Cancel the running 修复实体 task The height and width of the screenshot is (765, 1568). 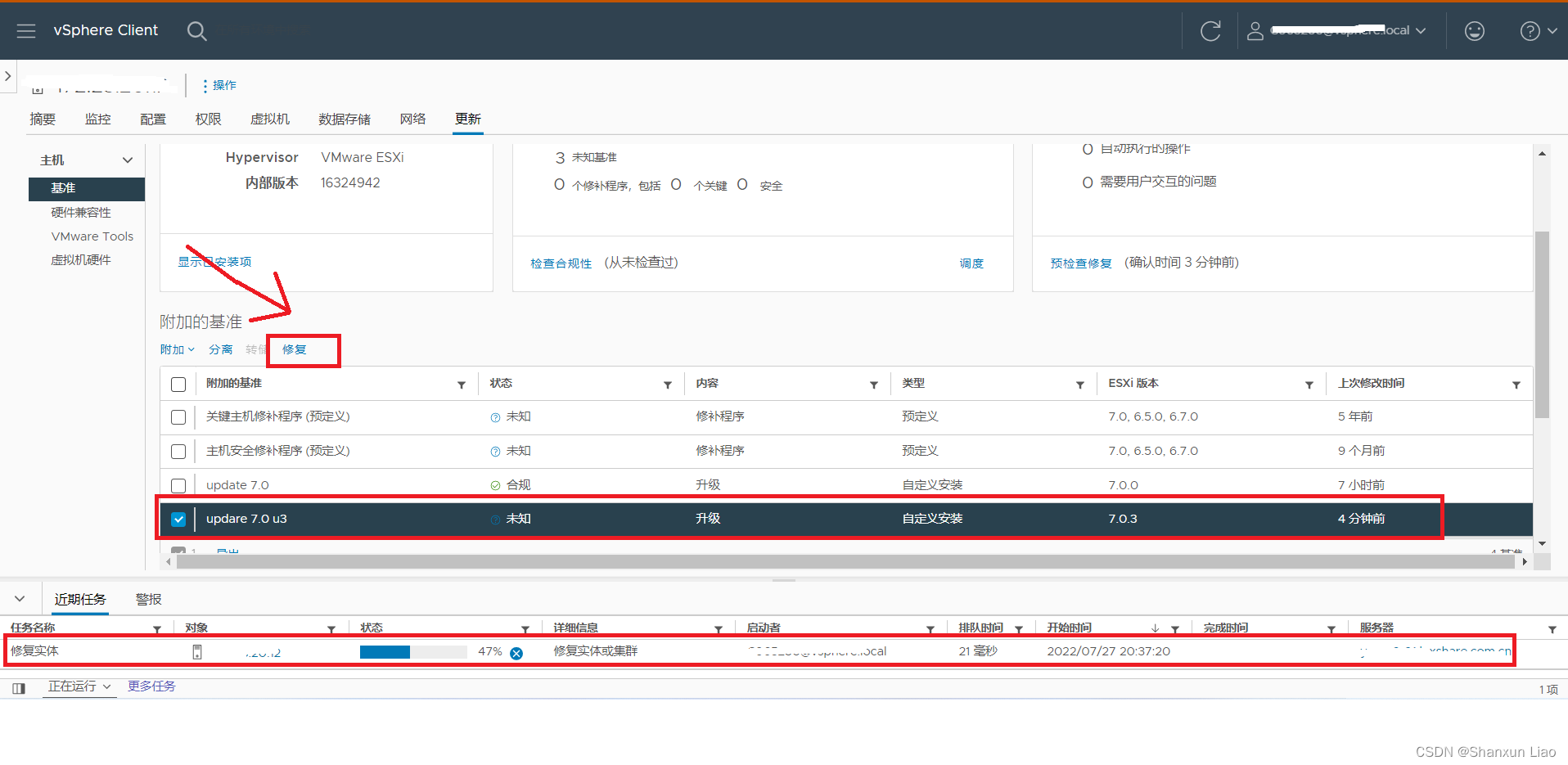tap(516, 653)
